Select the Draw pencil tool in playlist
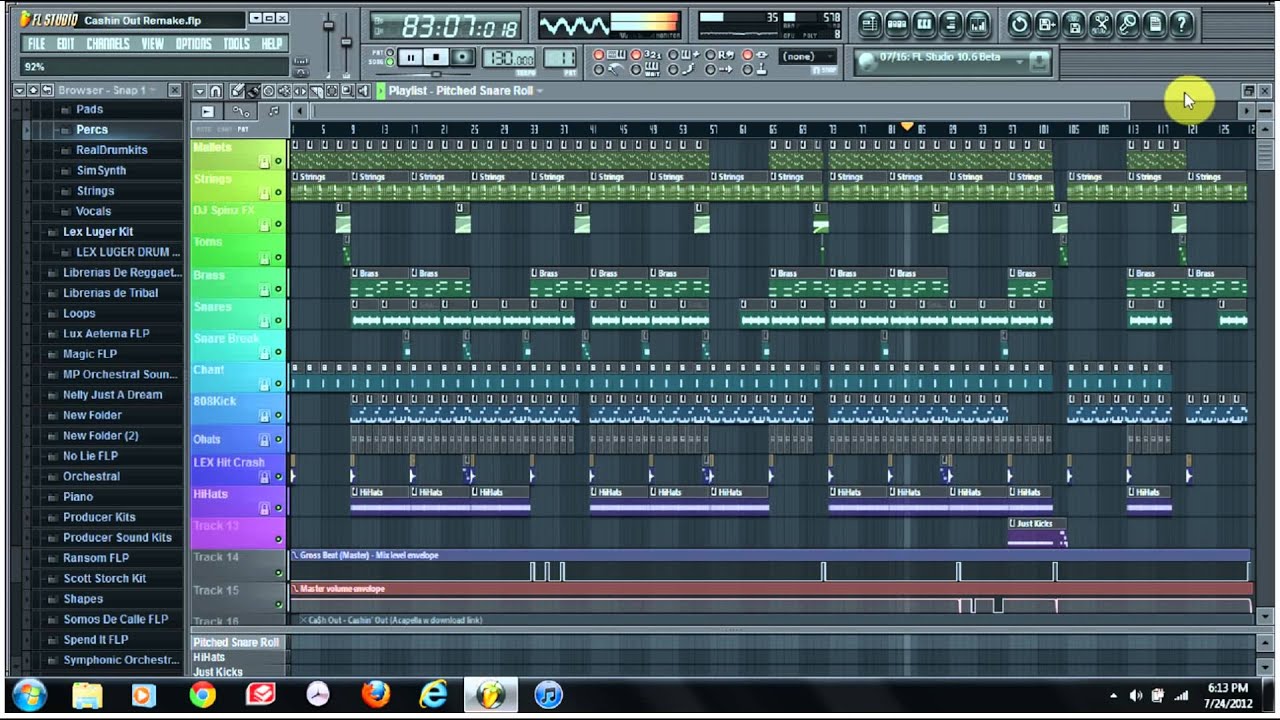The height and width of the screenshot is (720, 1280). [238, 91]
